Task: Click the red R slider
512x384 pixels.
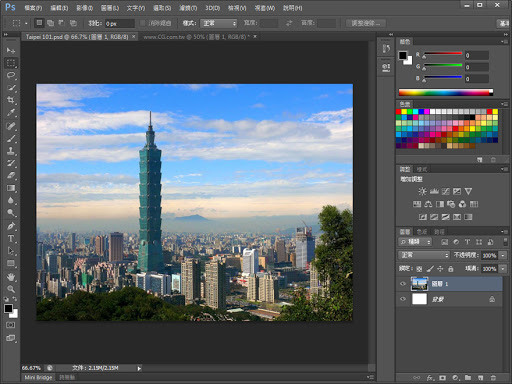Action: 442,54
